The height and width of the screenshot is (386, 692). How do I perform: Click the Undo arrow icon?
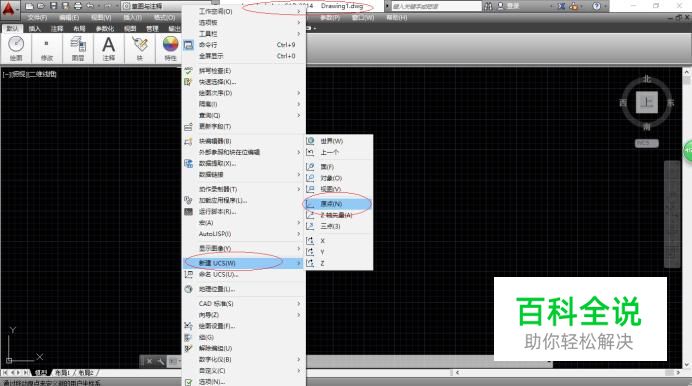90,6
